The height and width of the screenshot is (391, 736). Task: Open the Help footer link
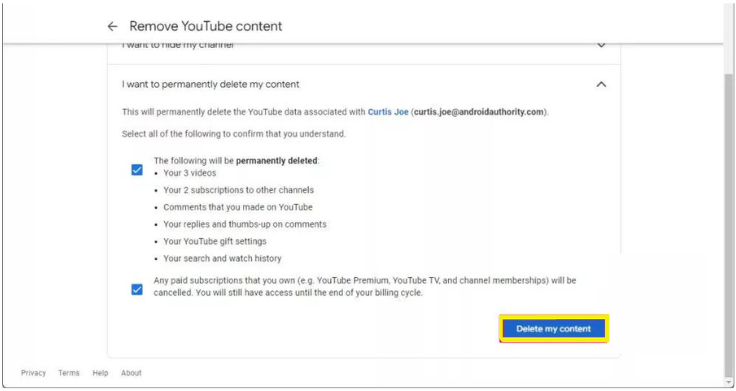point(100,373)
